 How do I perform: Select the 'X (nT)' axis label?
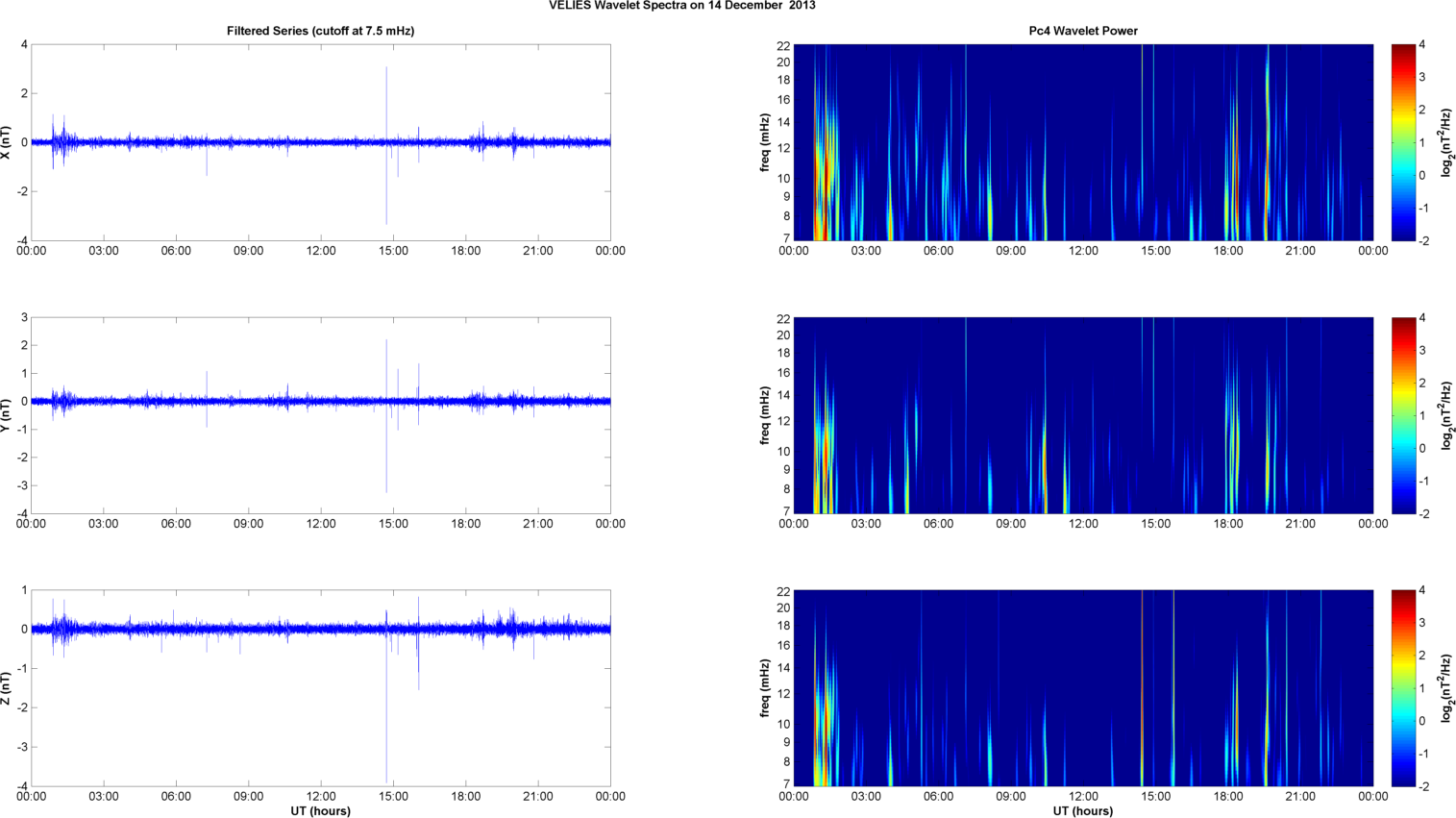[x=8, y=142]
